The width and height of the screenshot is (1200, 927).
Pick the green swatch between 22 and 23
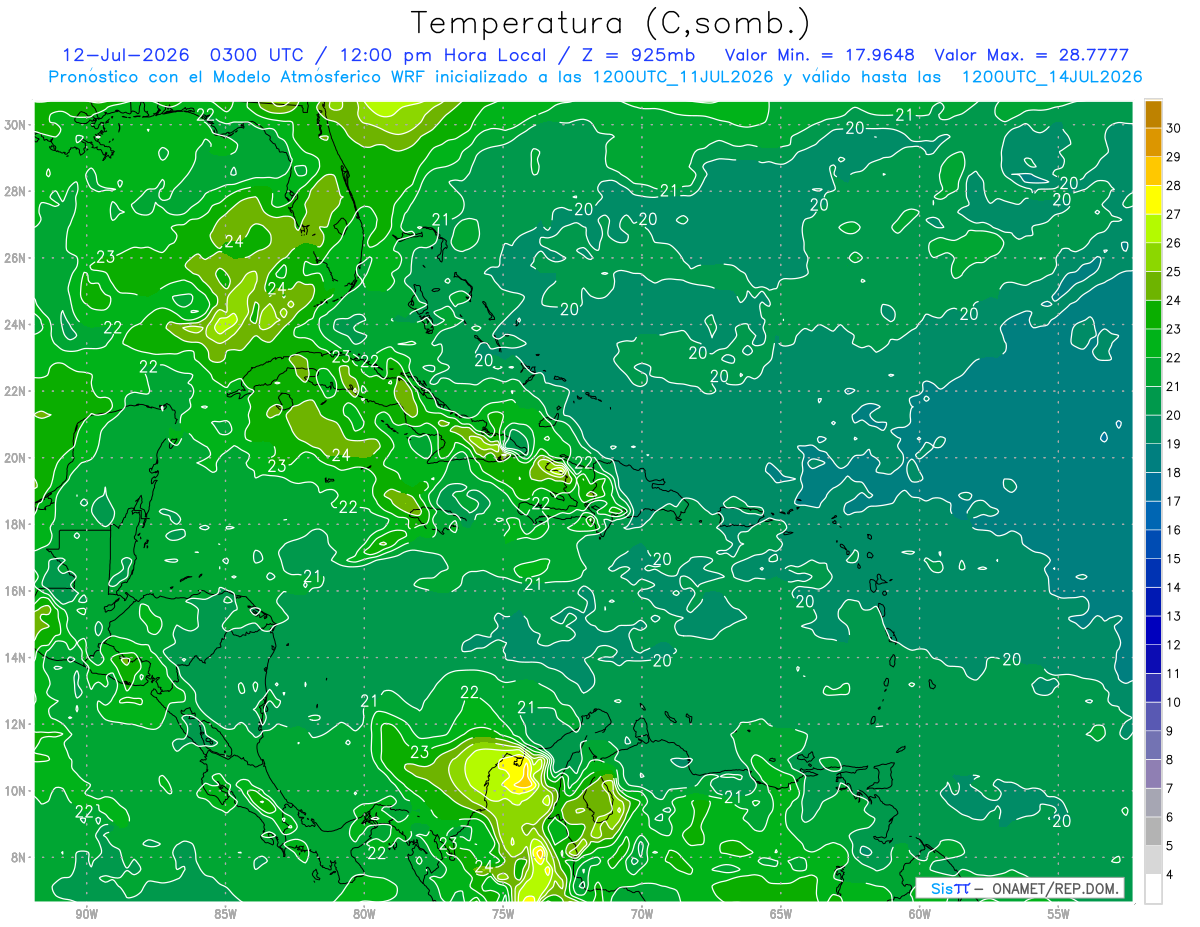pos(1153,343)
